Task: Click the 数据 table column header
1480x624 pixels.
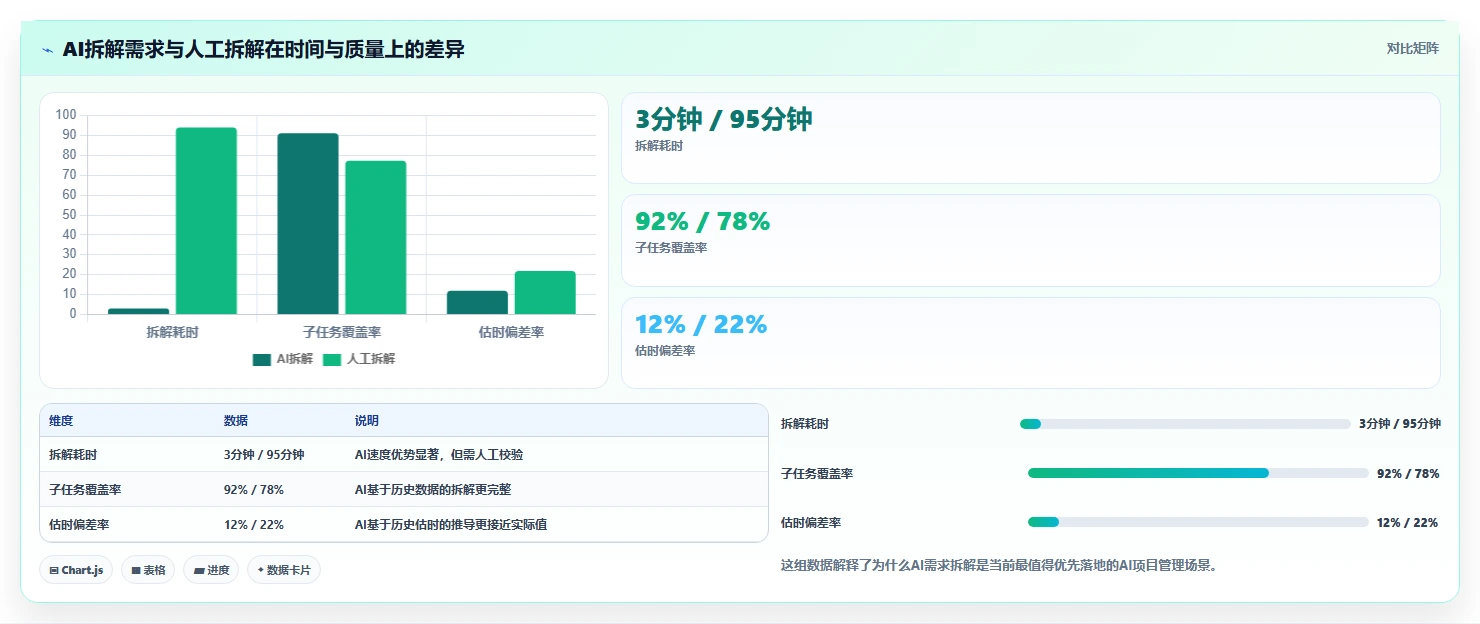Action: click(236, 421)
